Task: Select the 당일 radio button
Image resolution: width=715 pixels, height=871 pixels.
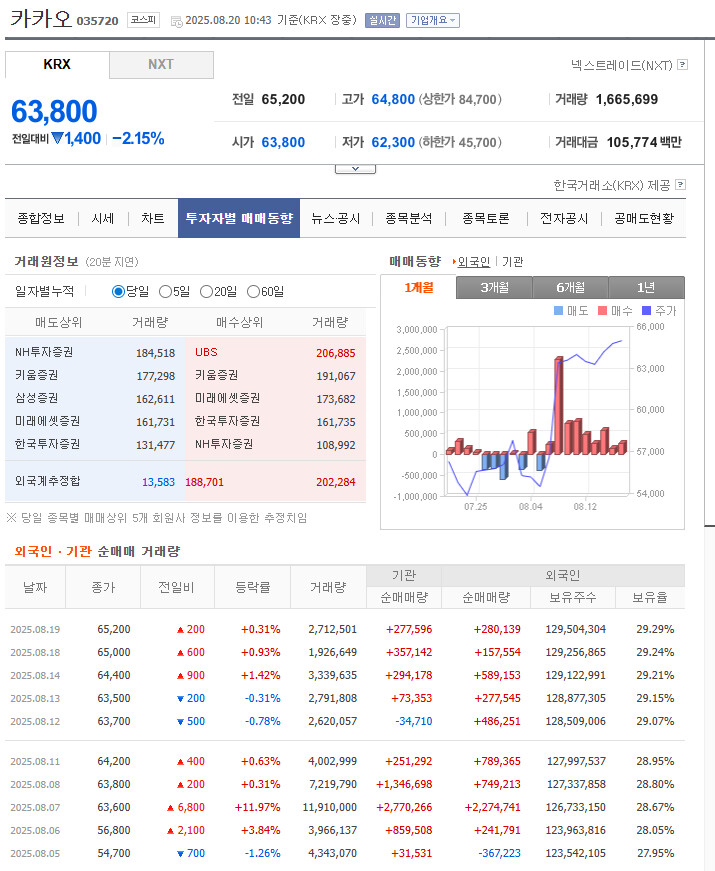Action: click(118, 292)
